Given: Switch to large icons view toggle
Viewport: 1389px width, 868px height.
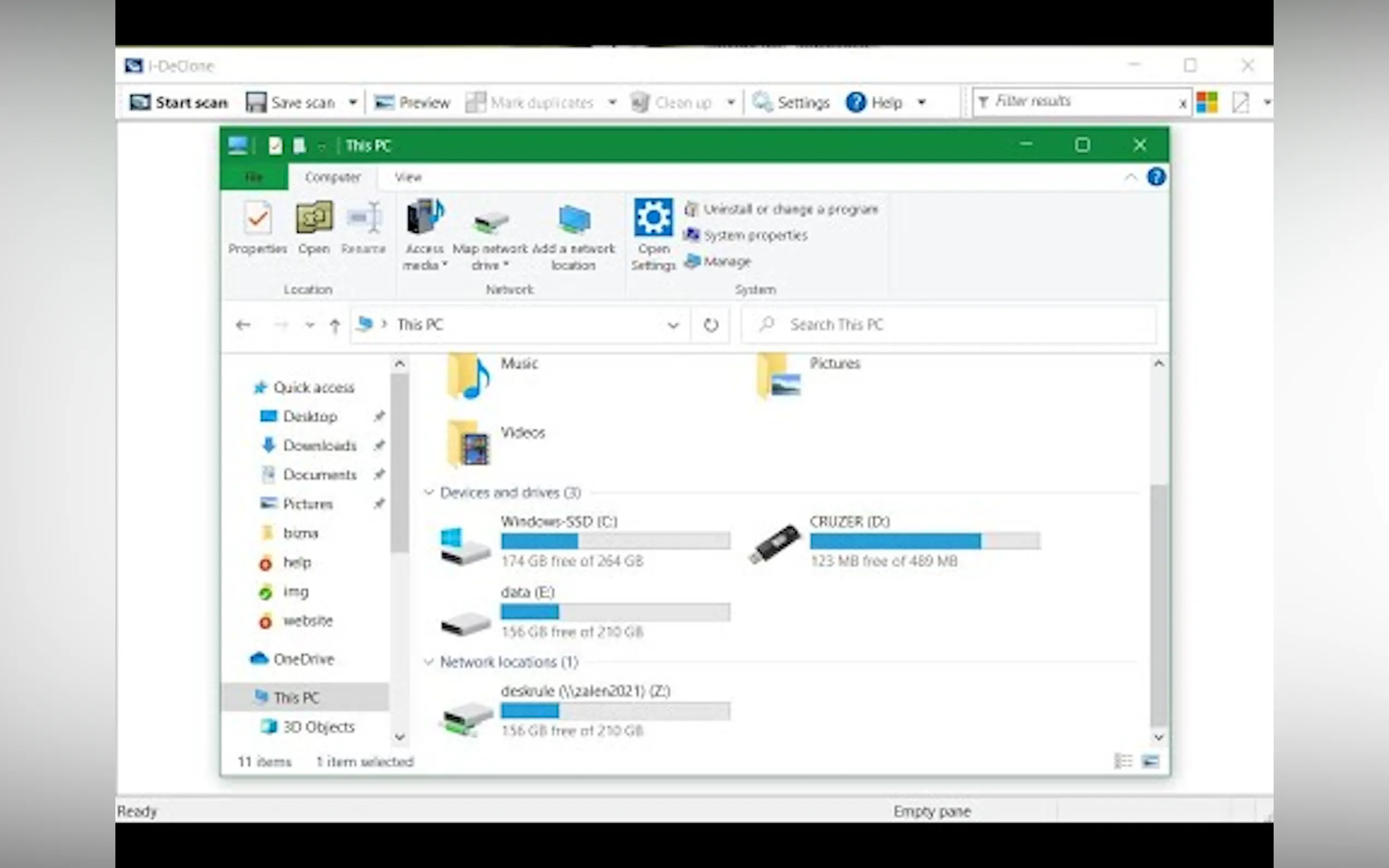Looking at the screenshot, I should pyautogui.click(x=1150, y=761).
